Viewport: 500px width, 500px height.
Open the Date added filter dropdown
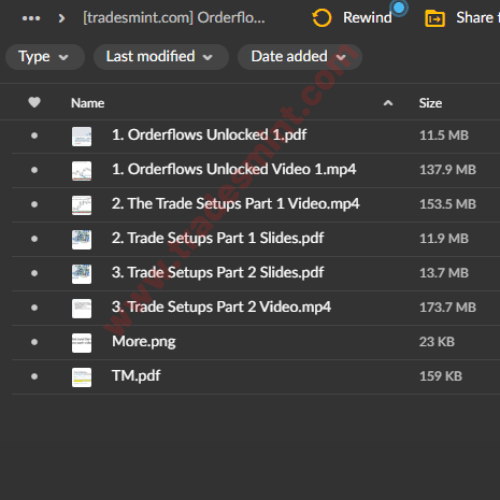point(299,57)
